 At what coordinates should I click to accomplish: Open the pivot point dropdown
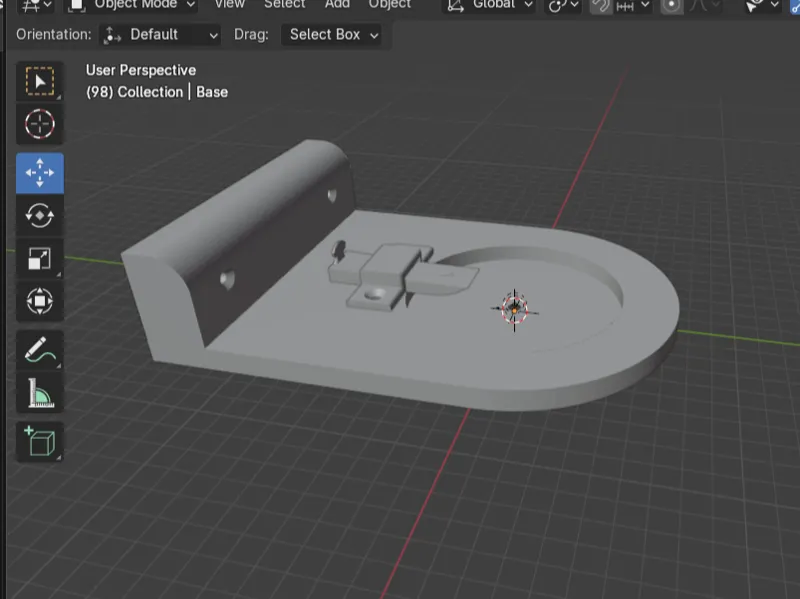point(563,5)
